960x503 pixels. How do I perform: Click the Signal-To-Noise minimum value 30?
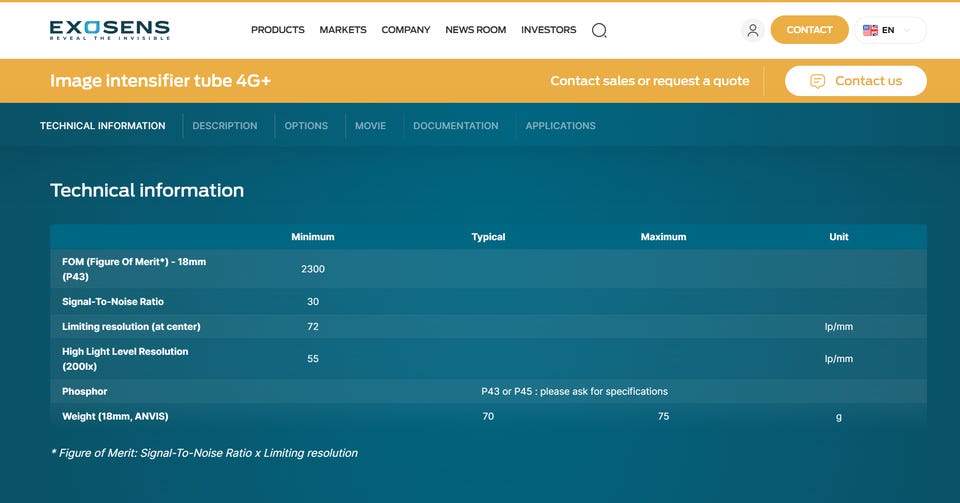(x=313, y=302)
